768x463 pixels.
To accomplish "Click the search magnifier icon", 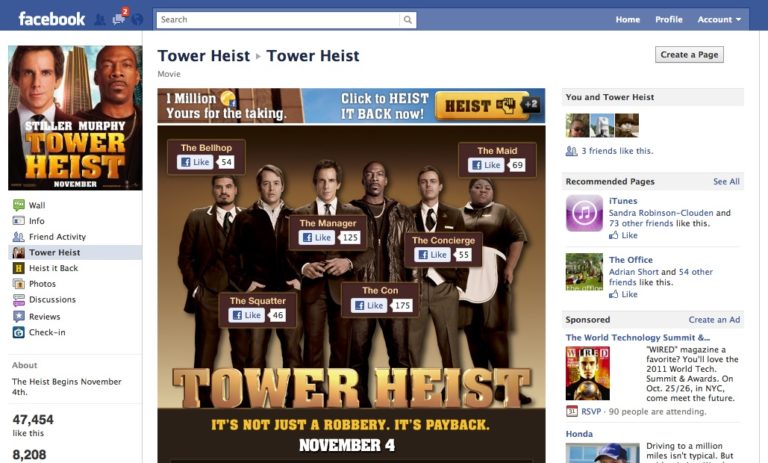I will 408,20.
